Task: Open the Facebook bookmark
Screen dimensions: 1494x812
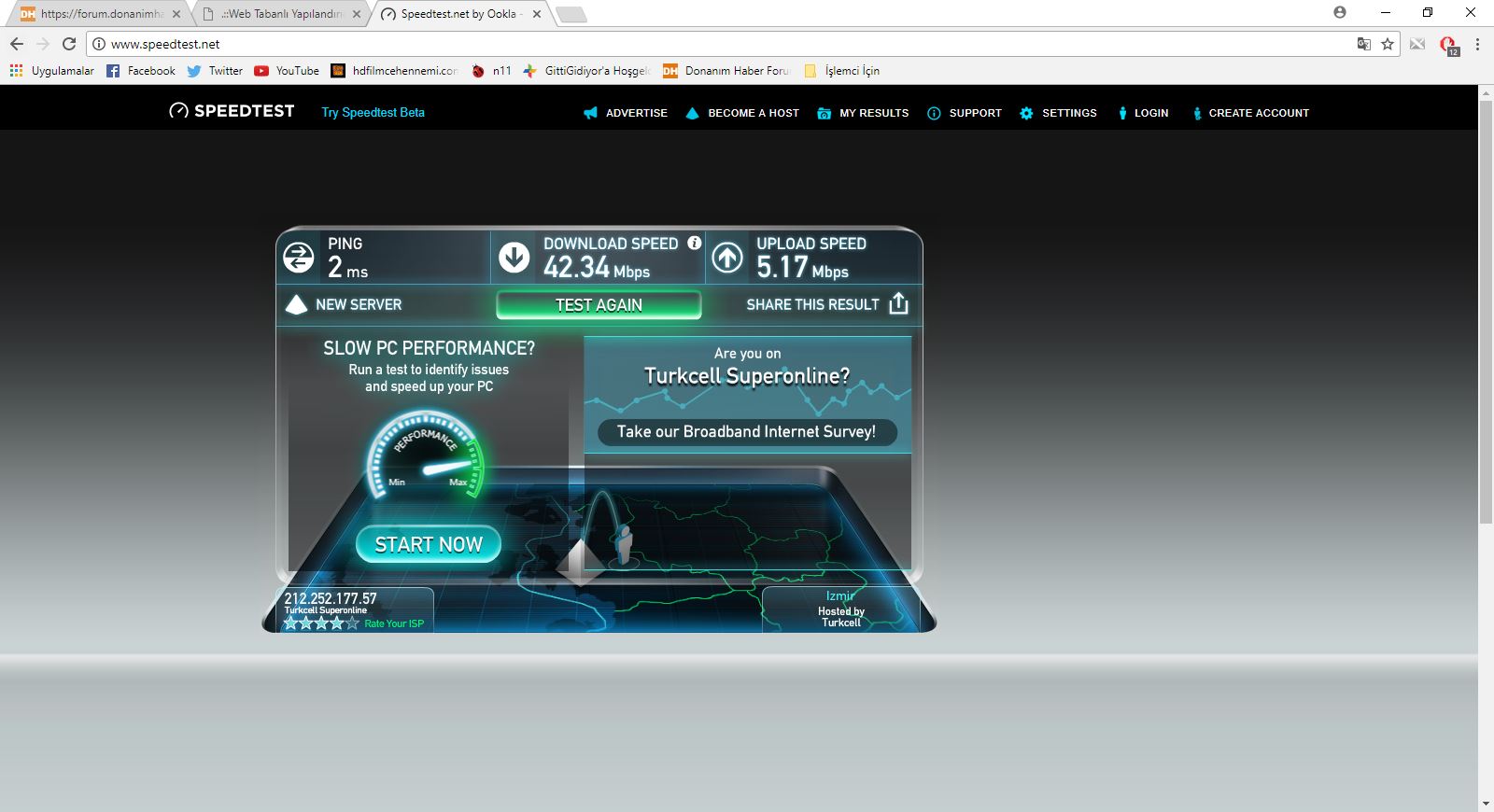Action: 141,71
